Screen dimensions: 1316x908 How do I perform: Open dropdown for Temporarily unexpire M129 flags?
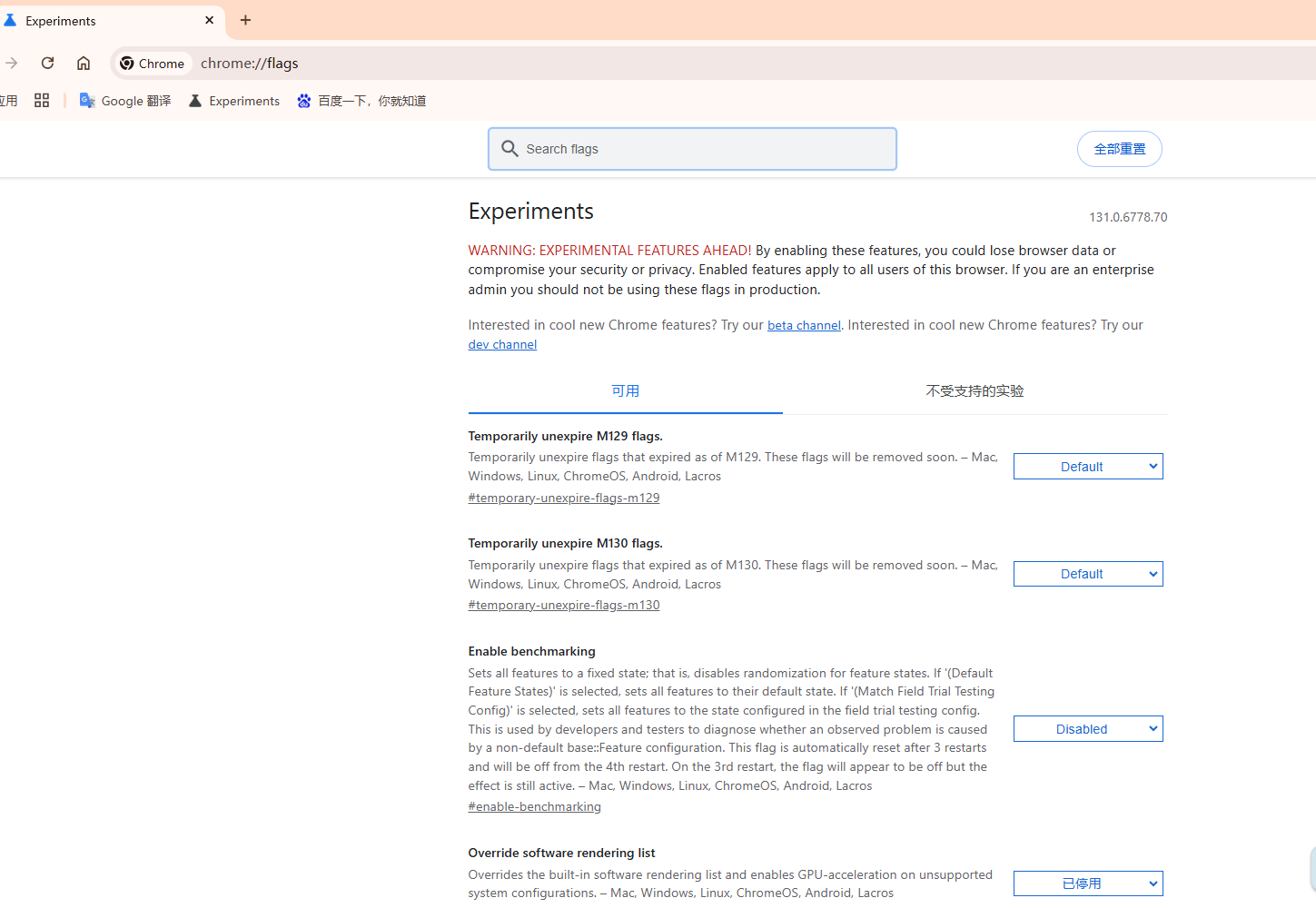tap(1088, 467)
